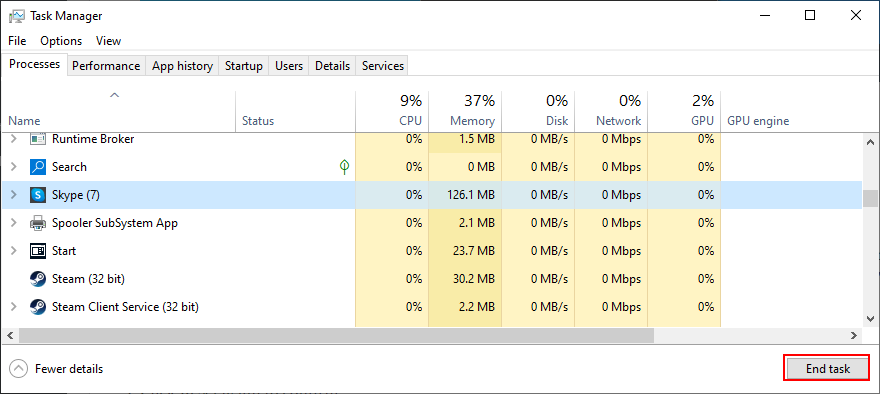Click the Steam (32 bit) icon
The height and width of the screenshot is (394, 880).
[x=38, y=279]
